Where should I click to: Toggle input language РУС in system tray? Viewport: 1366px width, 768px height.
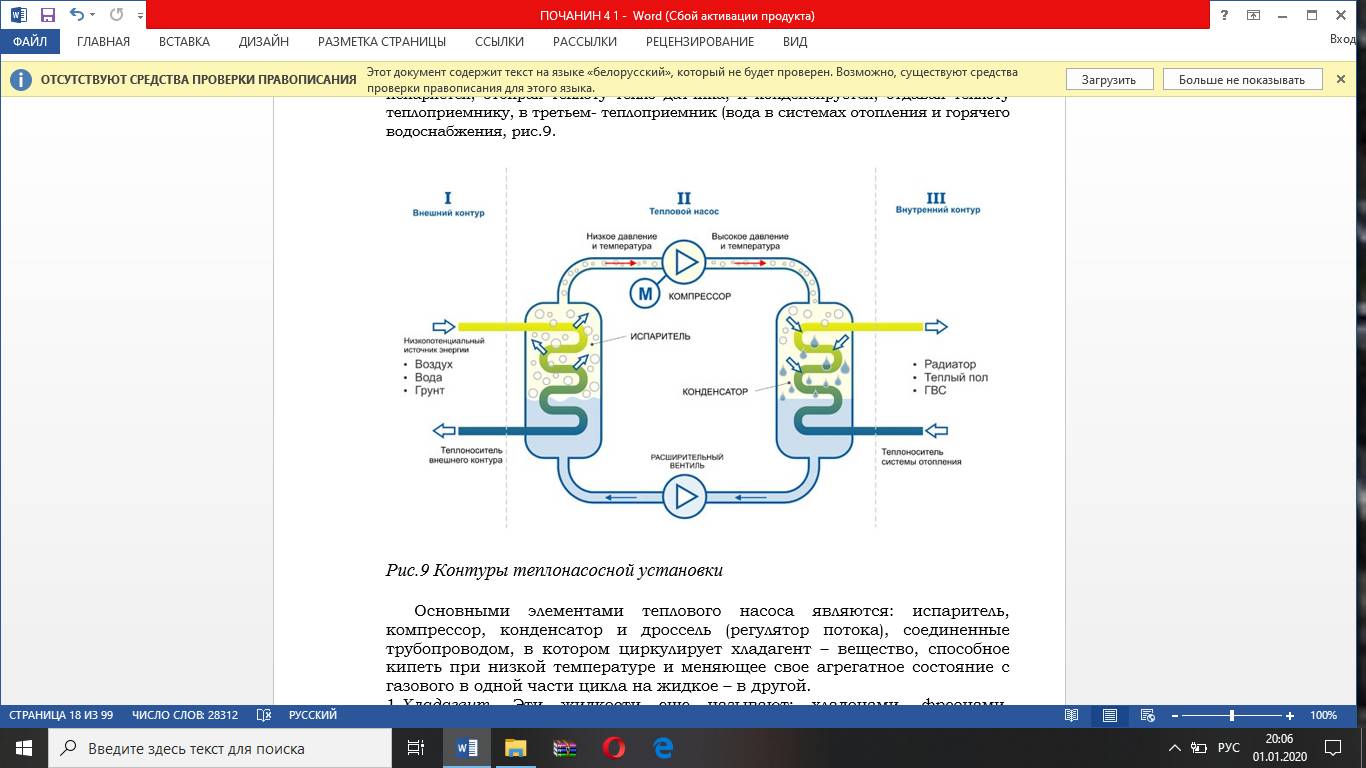(1229, 748)
